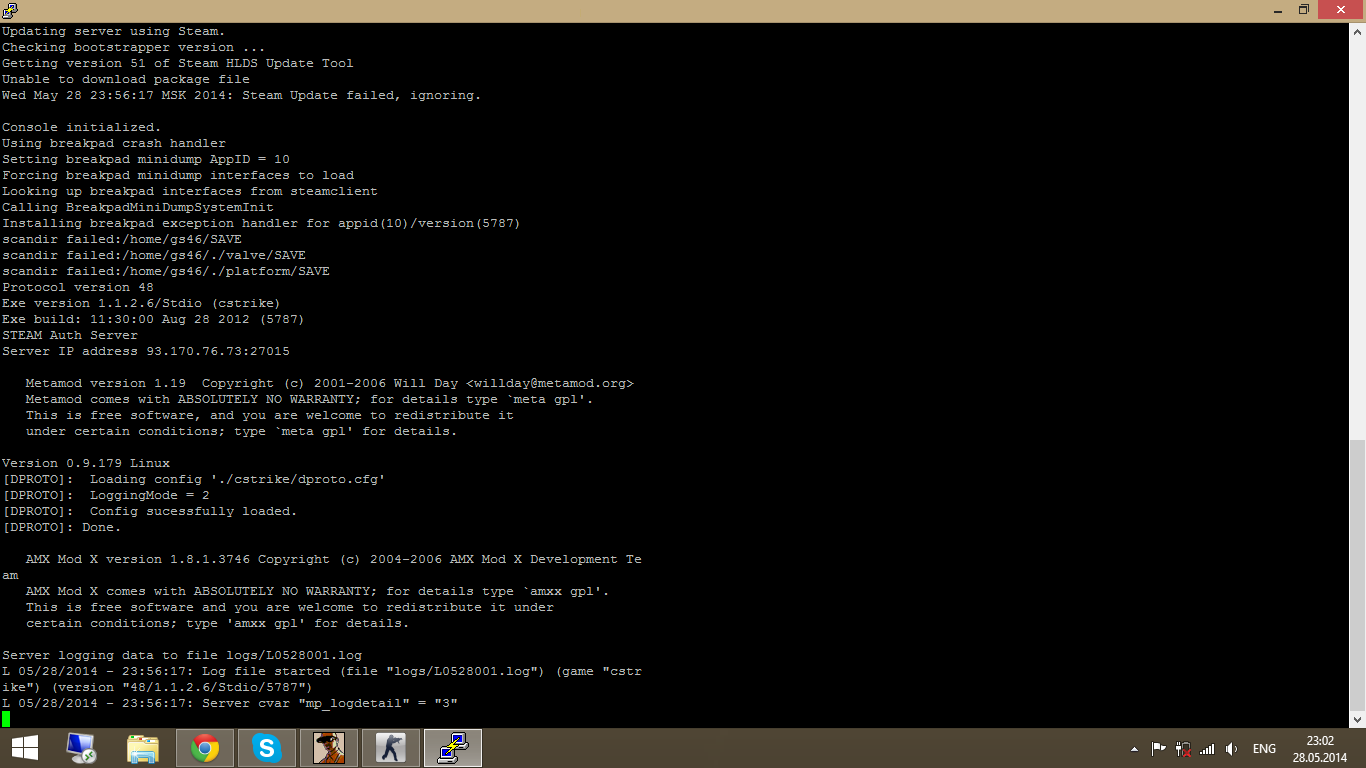Show hidden system tray icons
This screenshot has width=1366, height=768.
(1134, 748)
